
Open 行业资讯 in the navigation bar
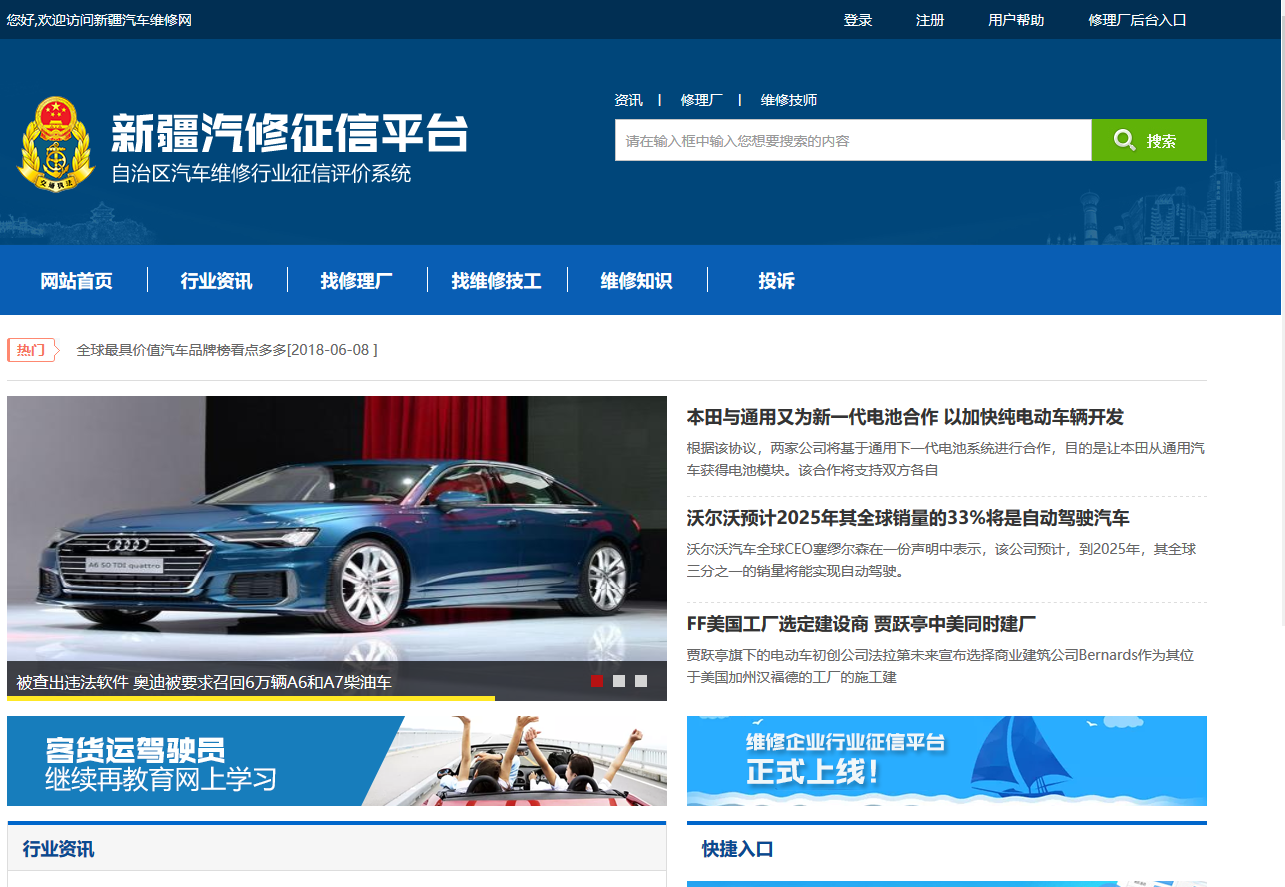217,281
